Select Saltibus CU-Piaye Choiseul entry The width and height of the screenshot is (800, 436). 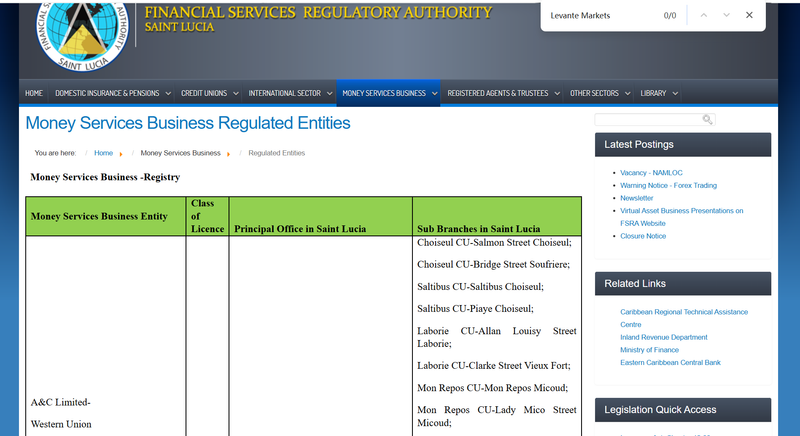point(475,309)
